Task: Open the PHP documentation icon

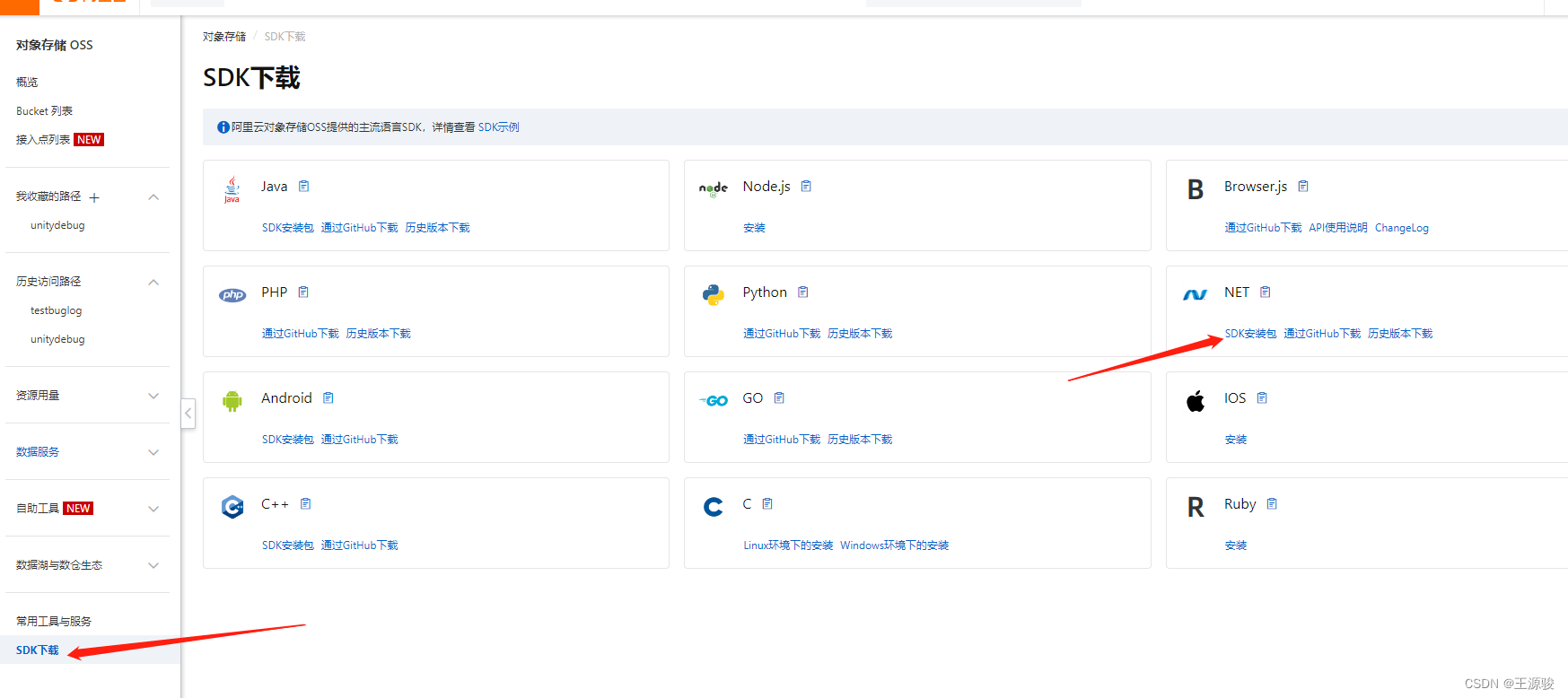Action: tap(303, 292)
